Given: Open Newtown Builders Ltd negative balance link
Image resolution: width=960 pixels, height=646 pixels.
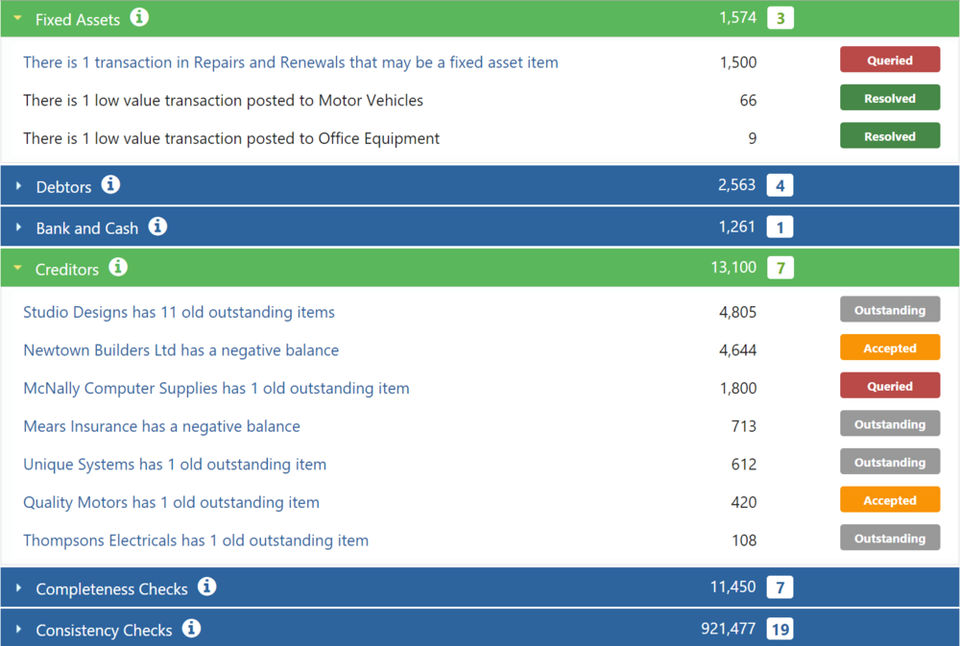Looking at the screenshot, I should click(181, 350).
